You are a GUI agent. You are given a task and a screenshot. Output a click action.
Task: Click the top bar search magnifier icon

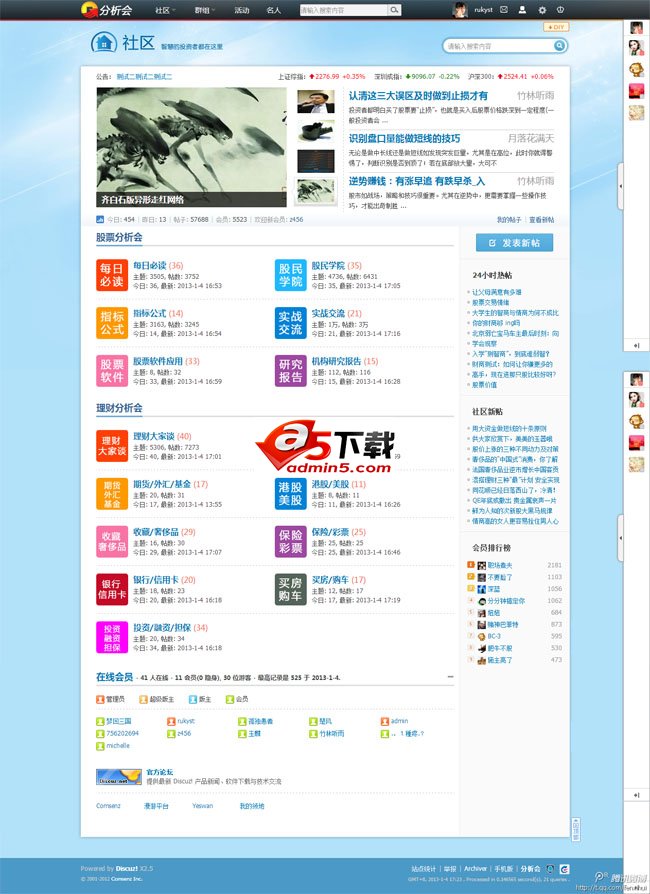[x=395, y=10]
